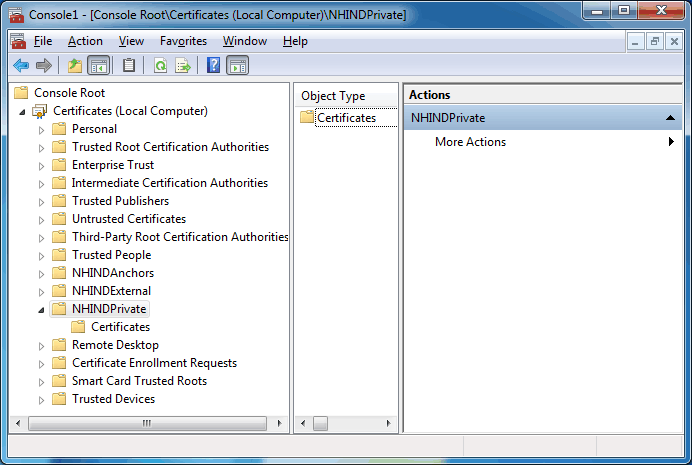
Task: Collapse the NHINDPrivate Actions section arrow
Action: point(670,118)
